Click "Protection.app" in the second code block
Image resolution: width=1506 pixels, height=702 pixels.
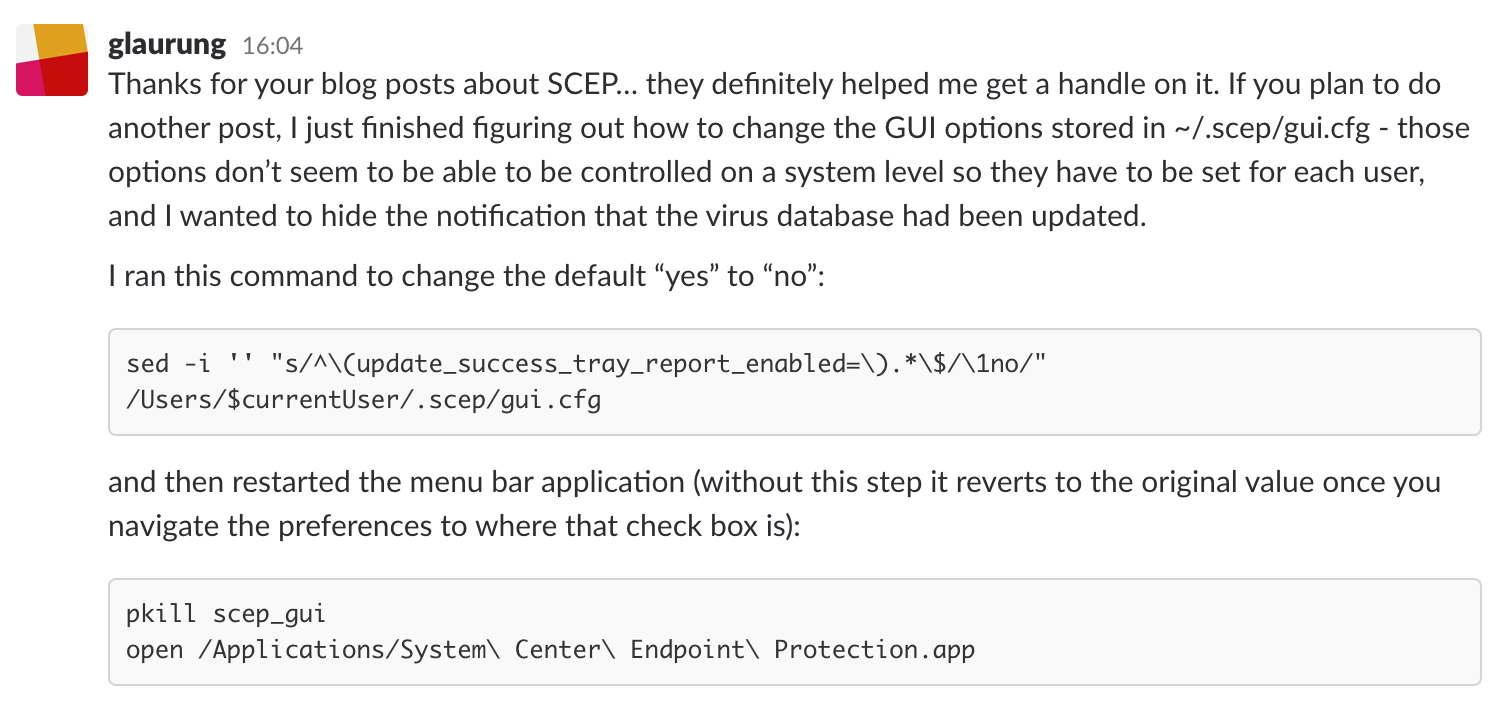874,649
